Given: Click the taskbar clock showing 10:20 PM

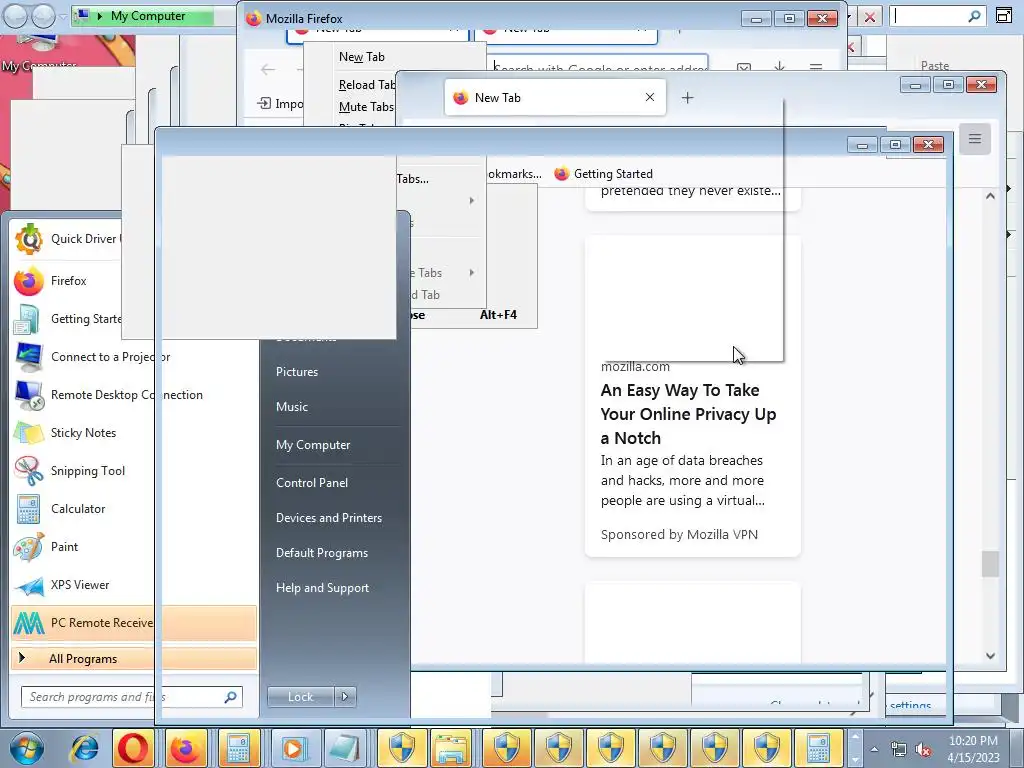Looking at the screenshot, I should point(973,749).
